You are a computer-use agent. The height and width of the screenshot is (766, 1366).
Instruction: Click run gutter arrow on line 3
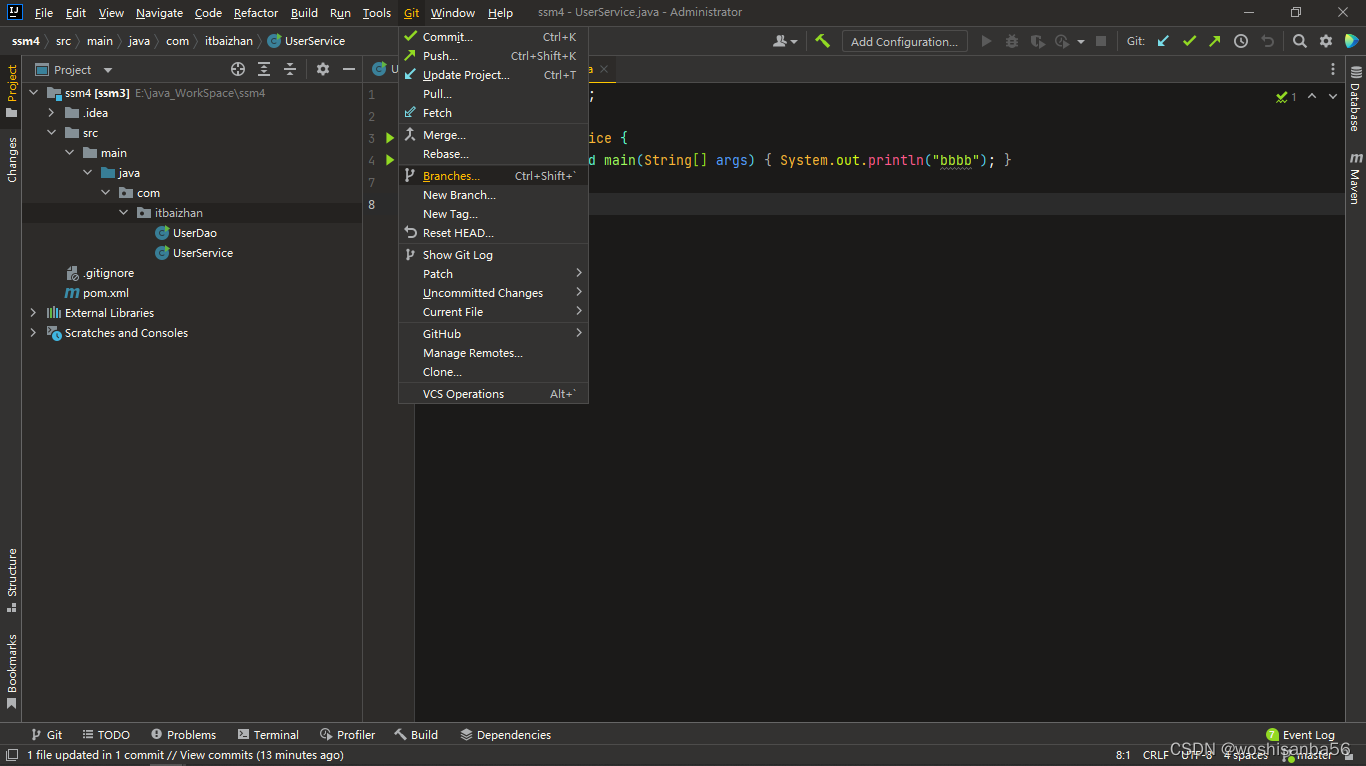(390, 138)
